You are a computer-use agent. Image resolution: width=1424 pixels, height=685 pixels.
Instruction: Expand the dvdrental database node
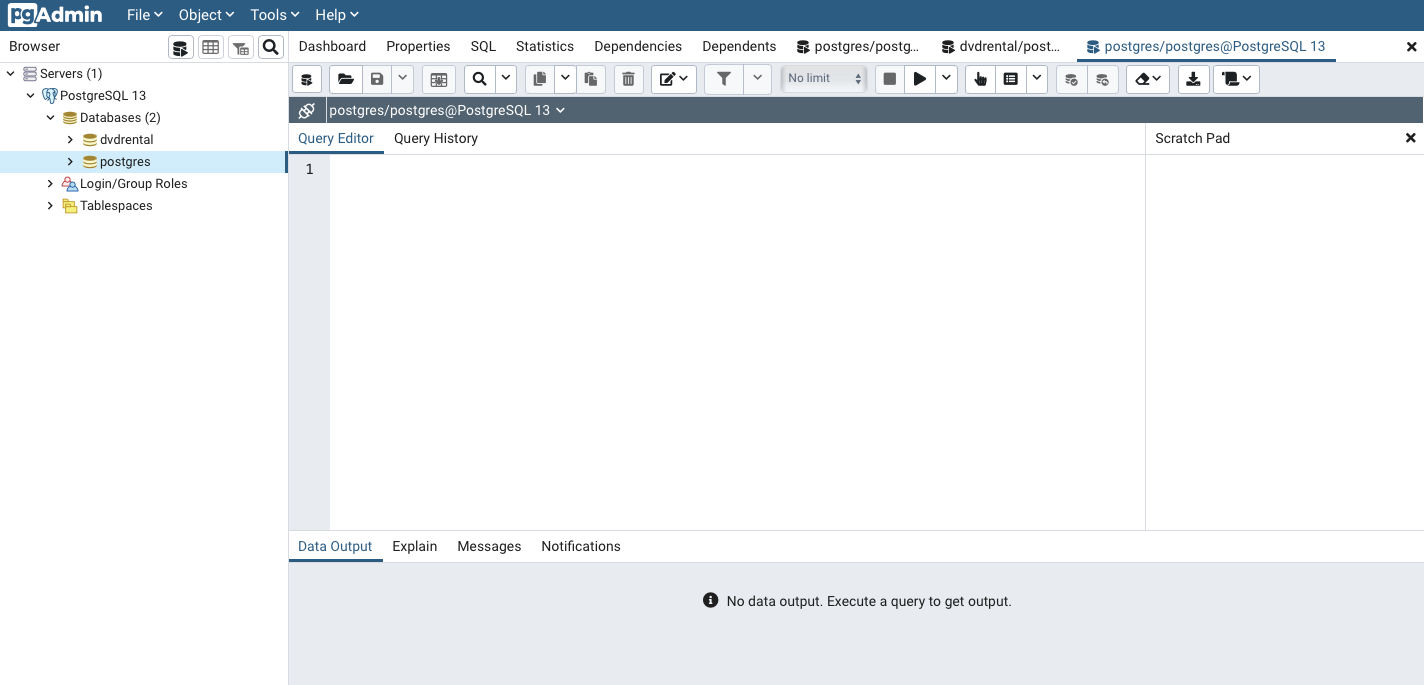70,140
